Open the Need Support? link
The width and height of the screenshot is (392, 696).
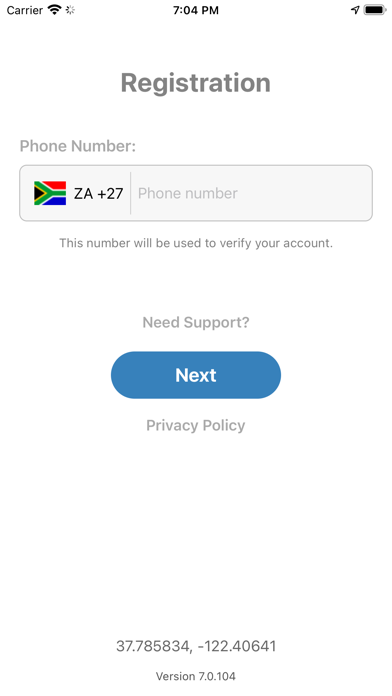click(x=196, y=322)
